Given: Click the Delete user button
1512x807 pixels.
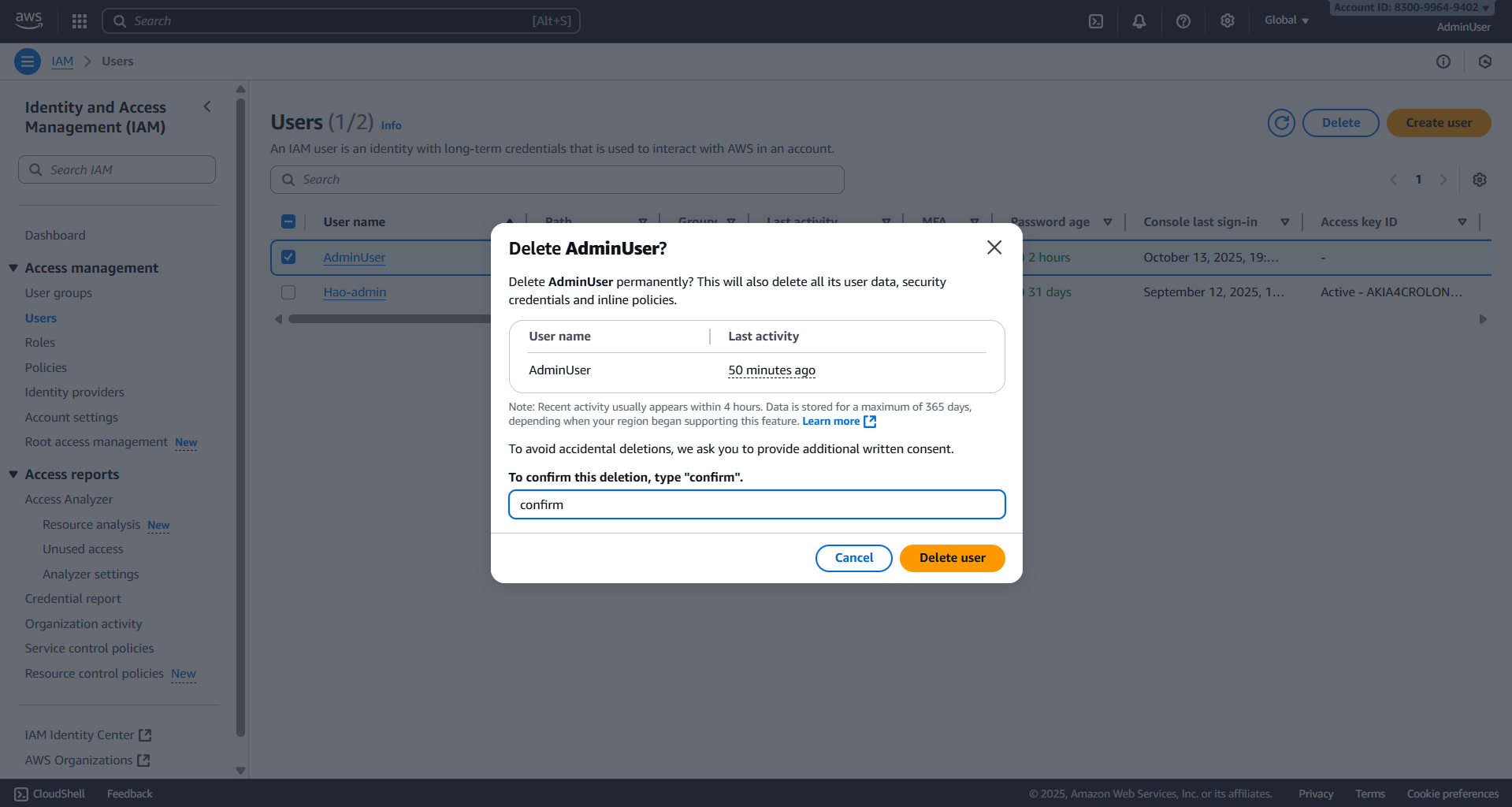Looking at the screenshot, I should [x=952, y=558].
